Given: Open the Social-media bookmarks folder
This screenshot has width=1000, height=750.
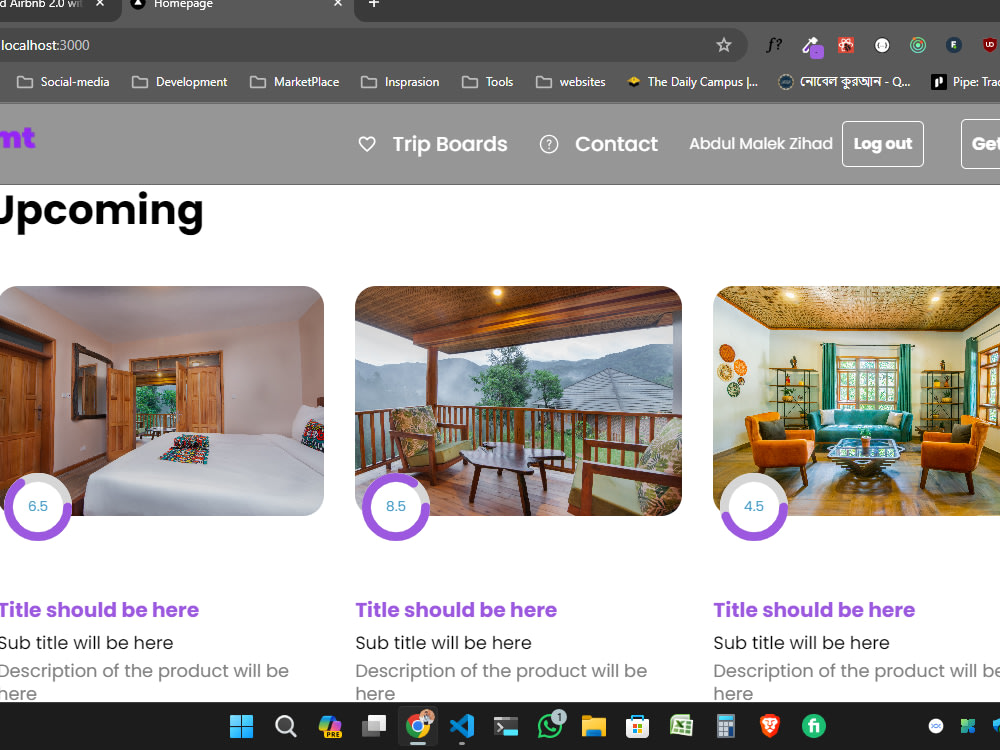Looking at the screenshot, I should point(63,82).
